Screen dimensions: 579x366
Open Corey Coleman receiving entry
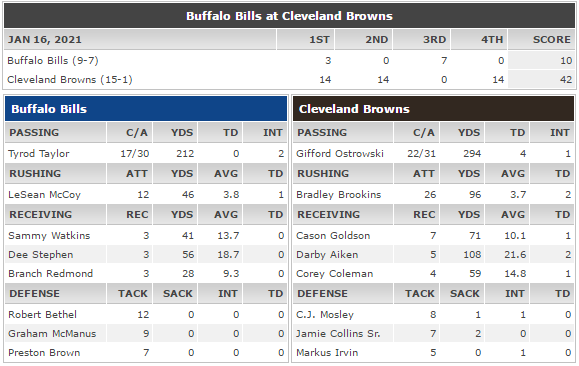click(x=335, y=274)
